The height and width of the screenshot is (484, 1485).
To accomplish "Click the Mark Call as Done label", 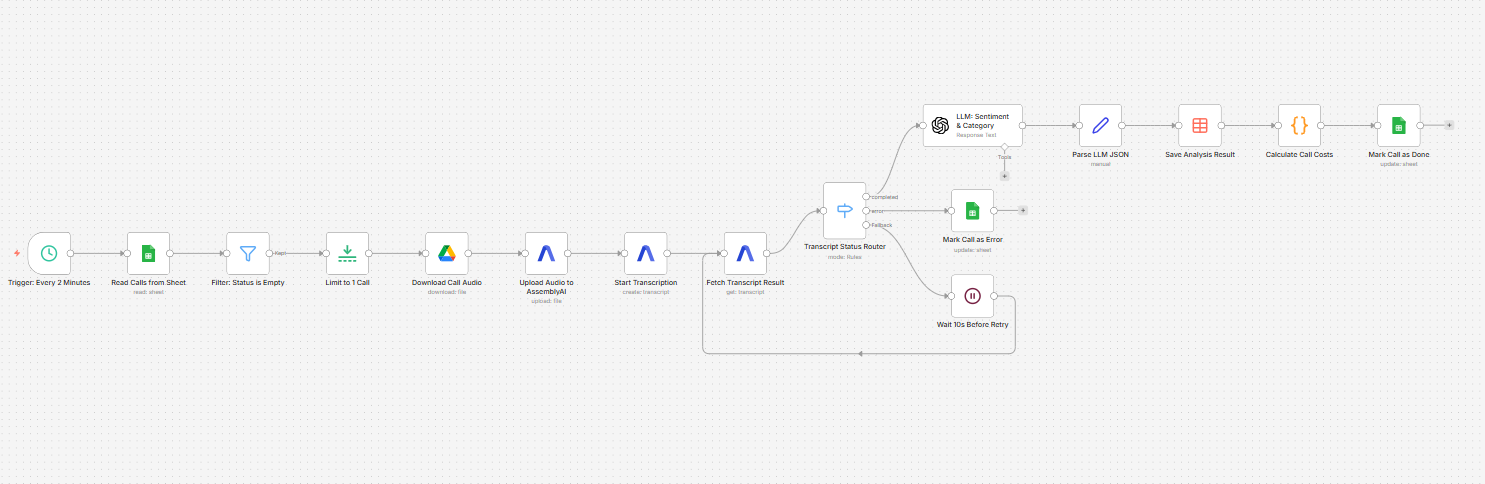I will [x=1398, y=155].
